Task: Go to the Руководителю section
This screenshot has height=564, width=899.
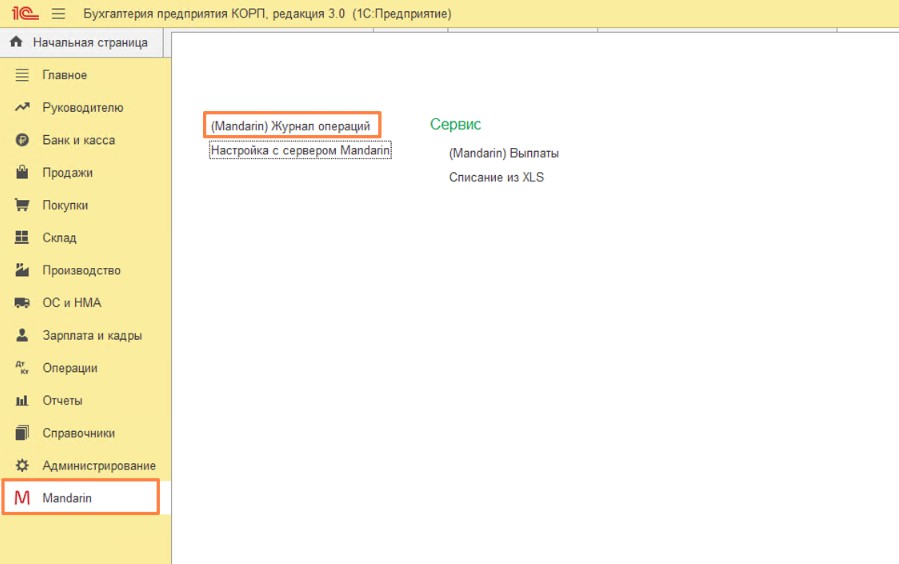Action: (83, 108)
